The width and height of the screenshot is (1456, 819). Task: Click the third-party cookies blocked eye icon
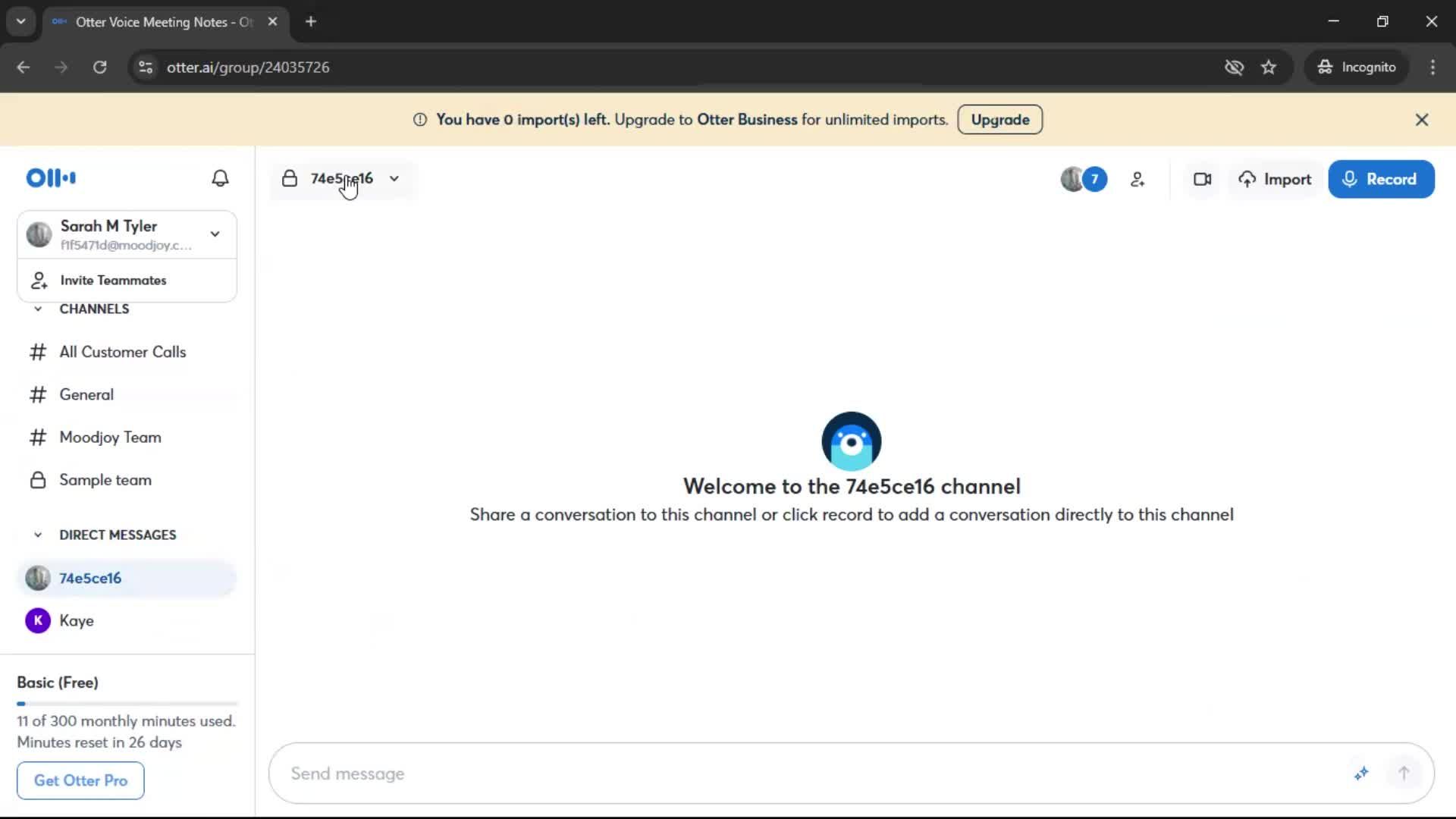coord(1234,67)
